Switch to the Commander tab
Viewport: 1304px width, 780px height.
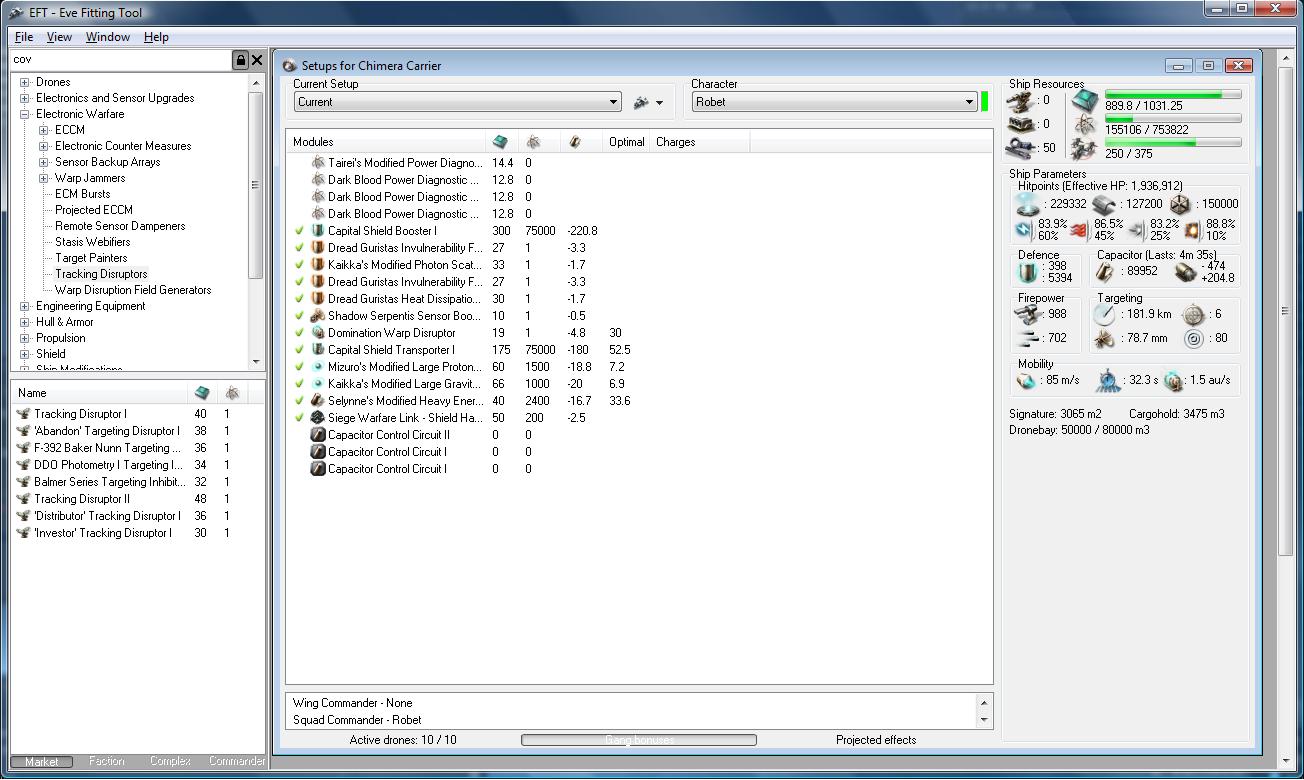click(x=237, y=761)
